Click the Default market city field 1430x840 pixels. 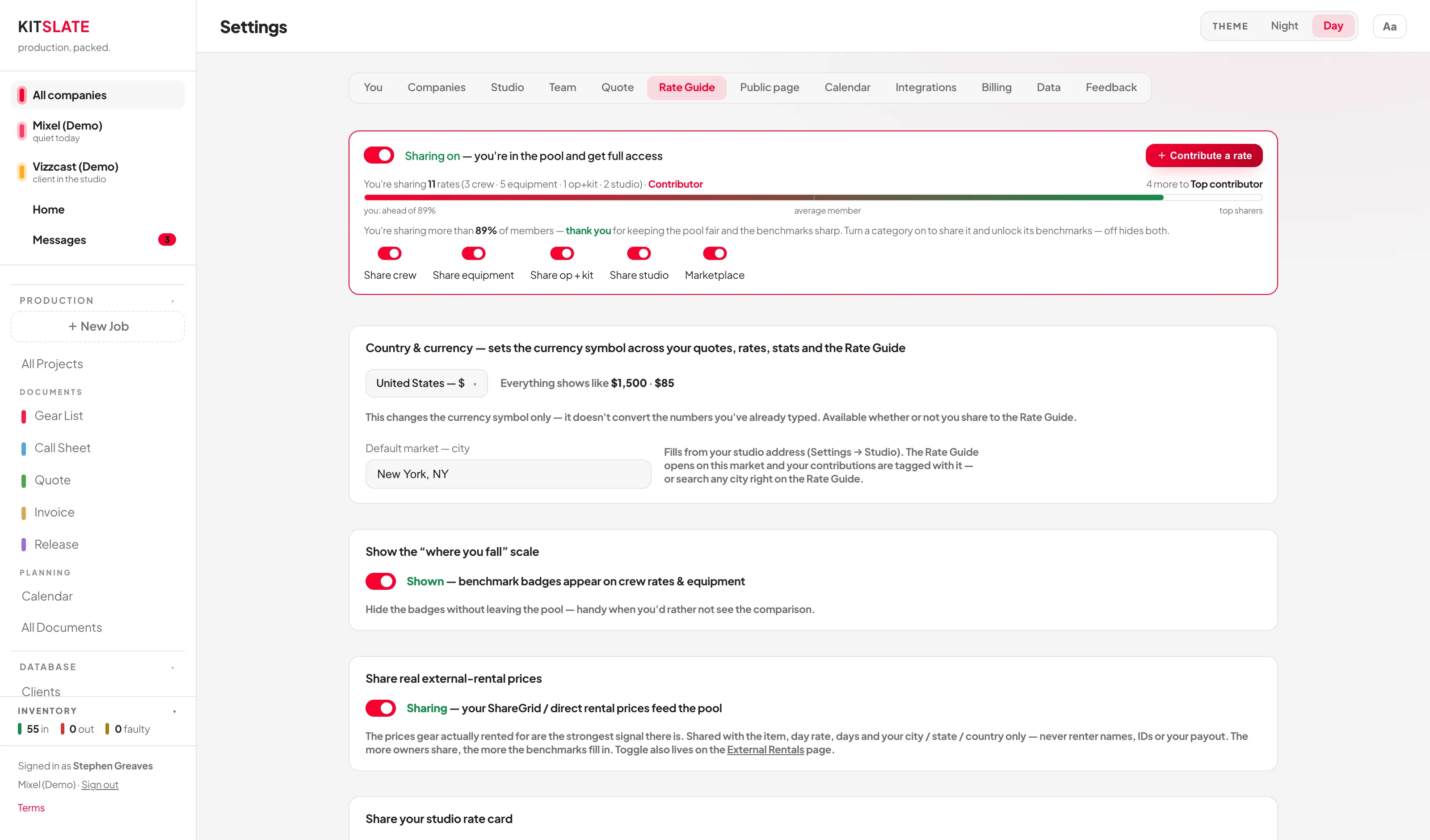tap(508, 474)
